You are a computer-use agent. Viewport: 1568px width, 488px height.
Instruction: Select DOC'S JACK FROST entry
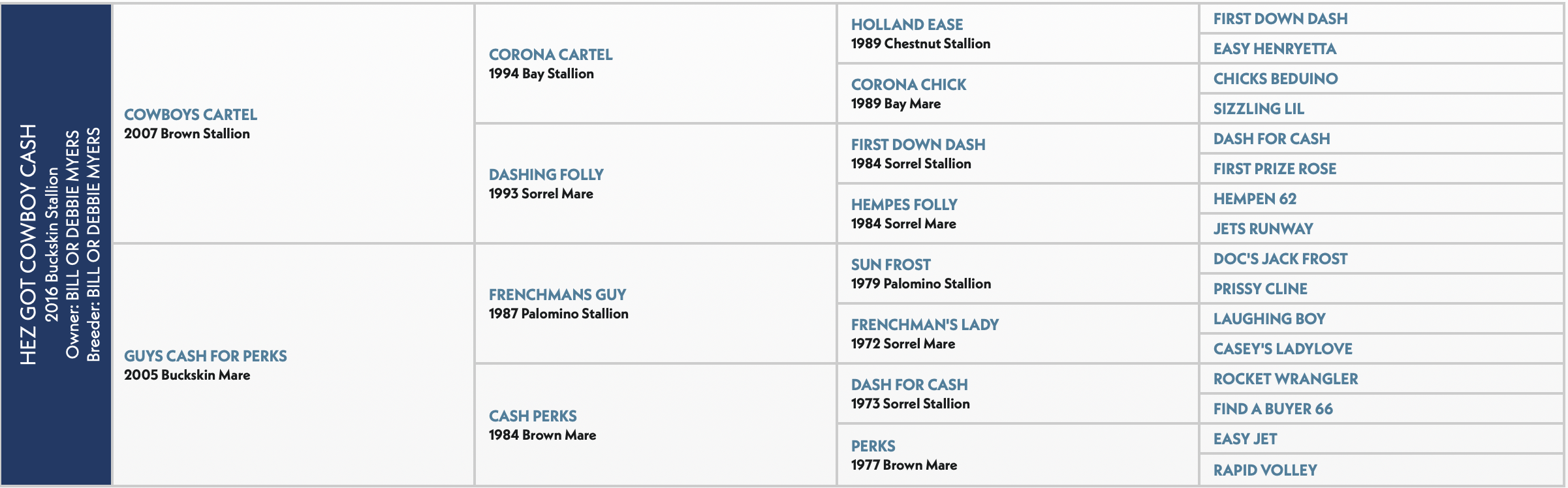click(1280, 259)
